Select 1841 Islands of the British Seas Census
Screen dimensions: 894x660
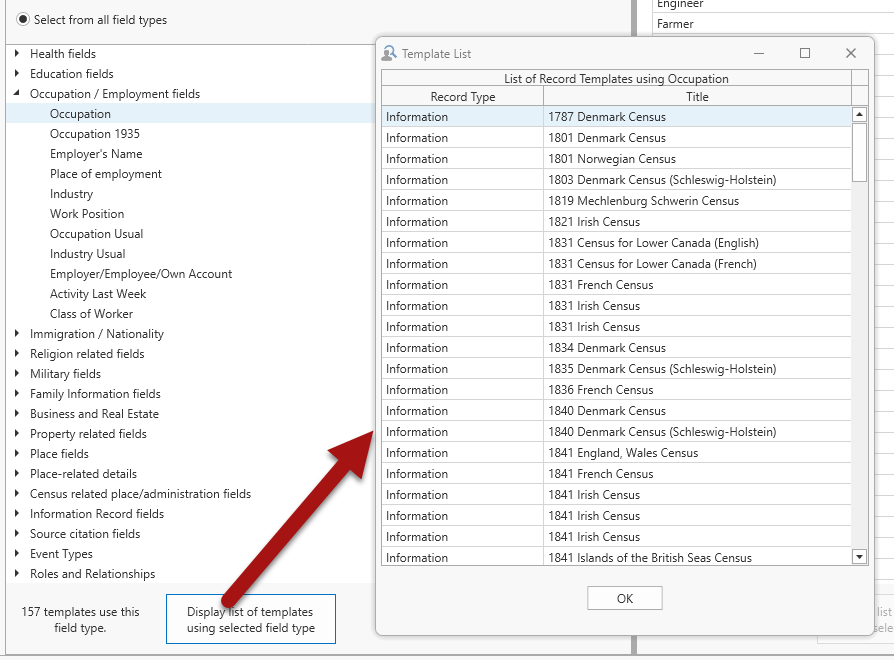(616, 557)
